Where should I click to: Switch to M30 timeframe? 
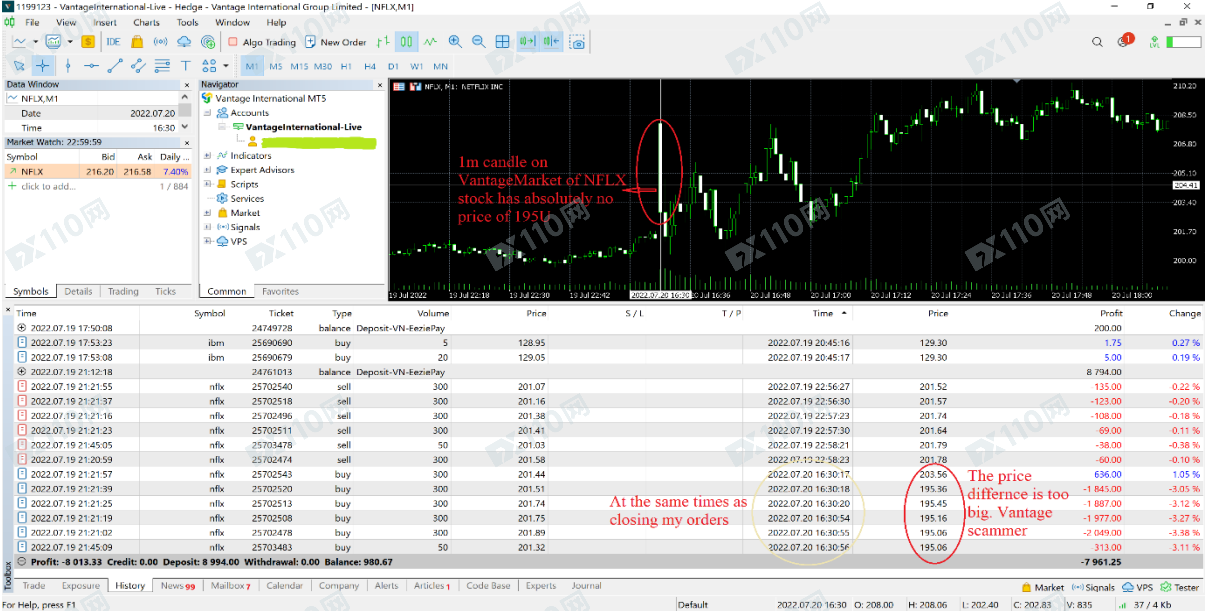pos(322,66)
